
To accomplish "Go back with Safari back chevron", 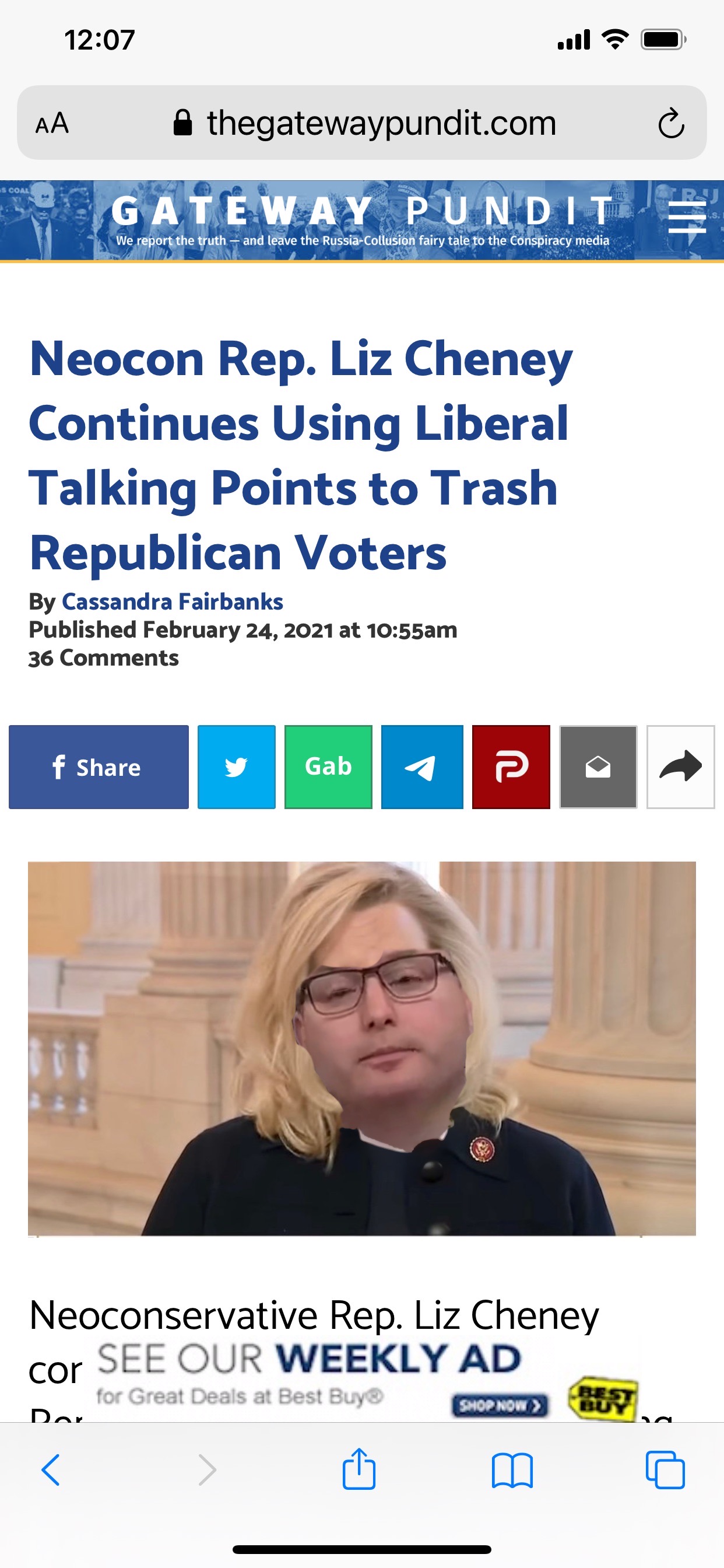I will coord(51,1471).
